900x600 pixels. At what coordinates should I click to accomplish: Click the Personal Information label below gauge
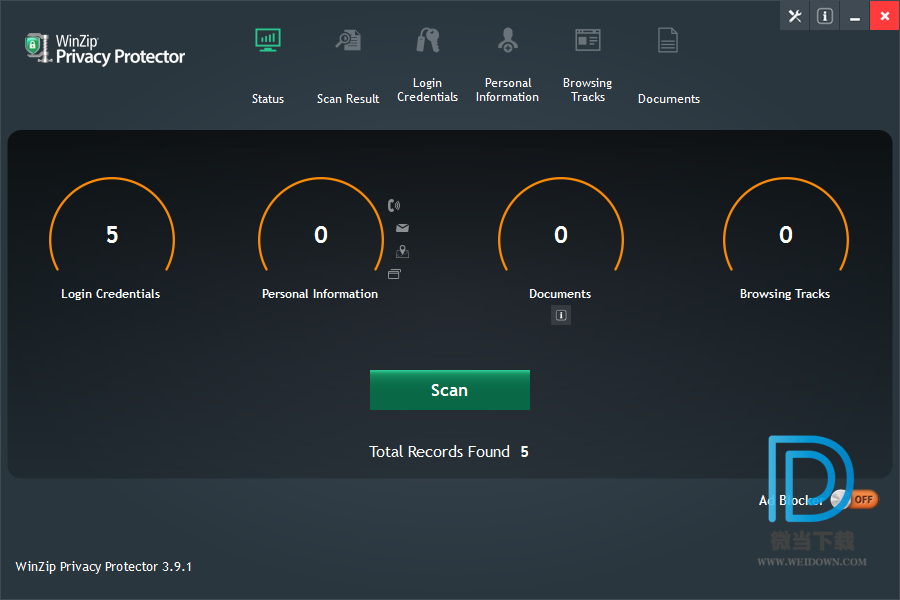click(320, 294)
